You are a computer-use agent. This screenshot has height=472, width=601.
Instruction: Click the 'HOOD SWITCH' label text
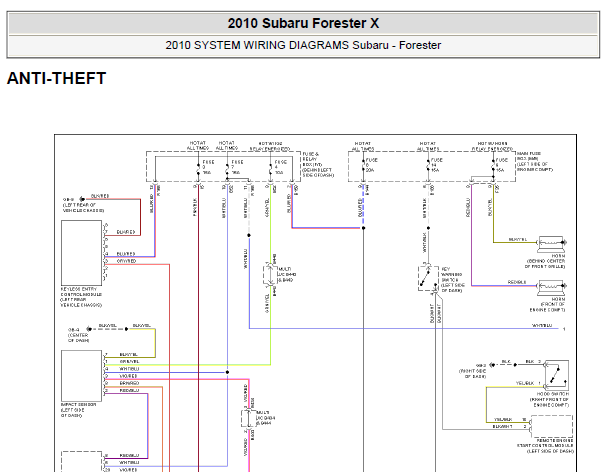tap(553, 394)
